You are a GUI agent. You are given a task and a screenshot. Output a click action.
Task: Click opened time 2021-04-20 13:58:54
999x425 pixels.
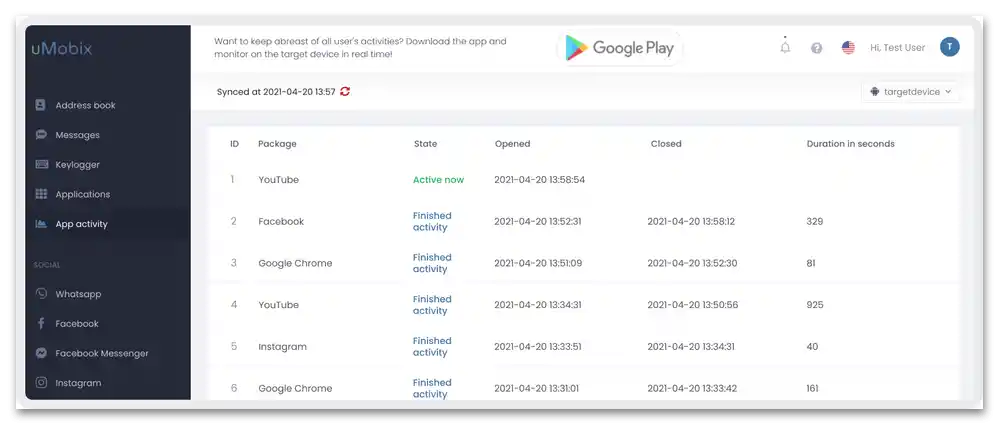point(540,180)
